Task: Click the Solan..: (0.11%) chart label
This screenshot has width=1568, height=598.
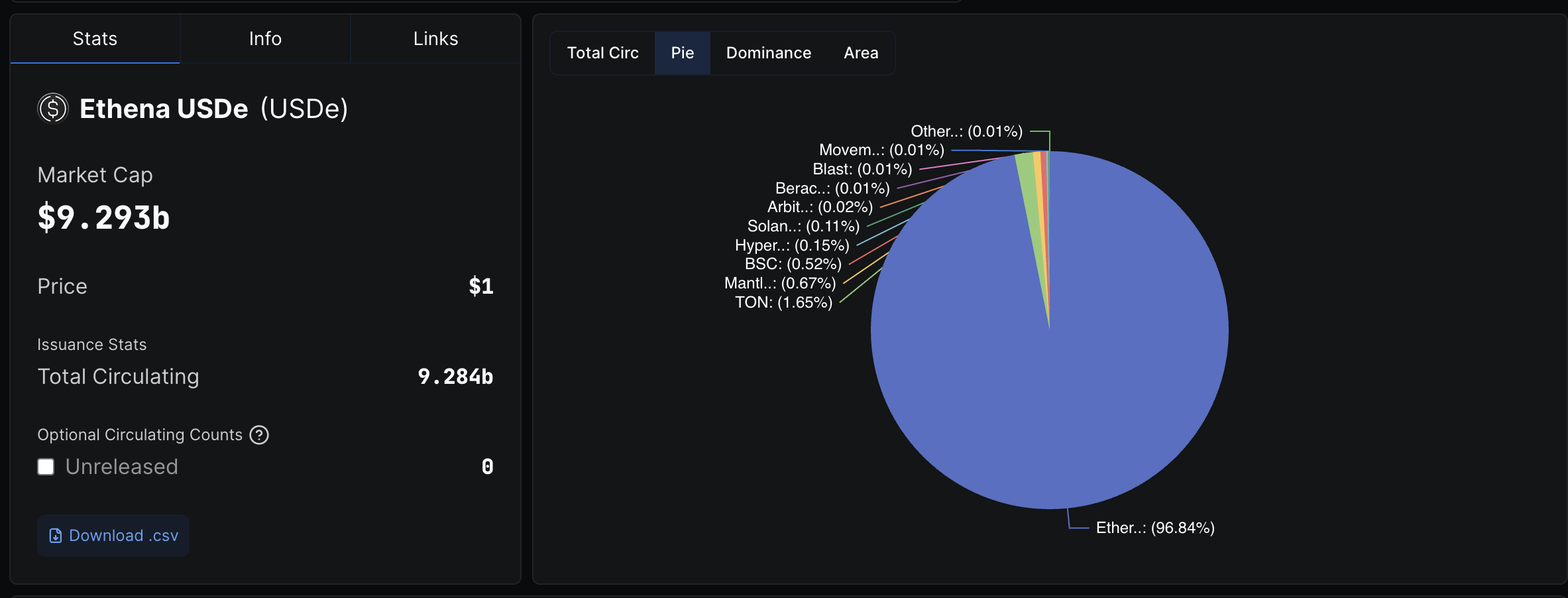Action: 803,226
